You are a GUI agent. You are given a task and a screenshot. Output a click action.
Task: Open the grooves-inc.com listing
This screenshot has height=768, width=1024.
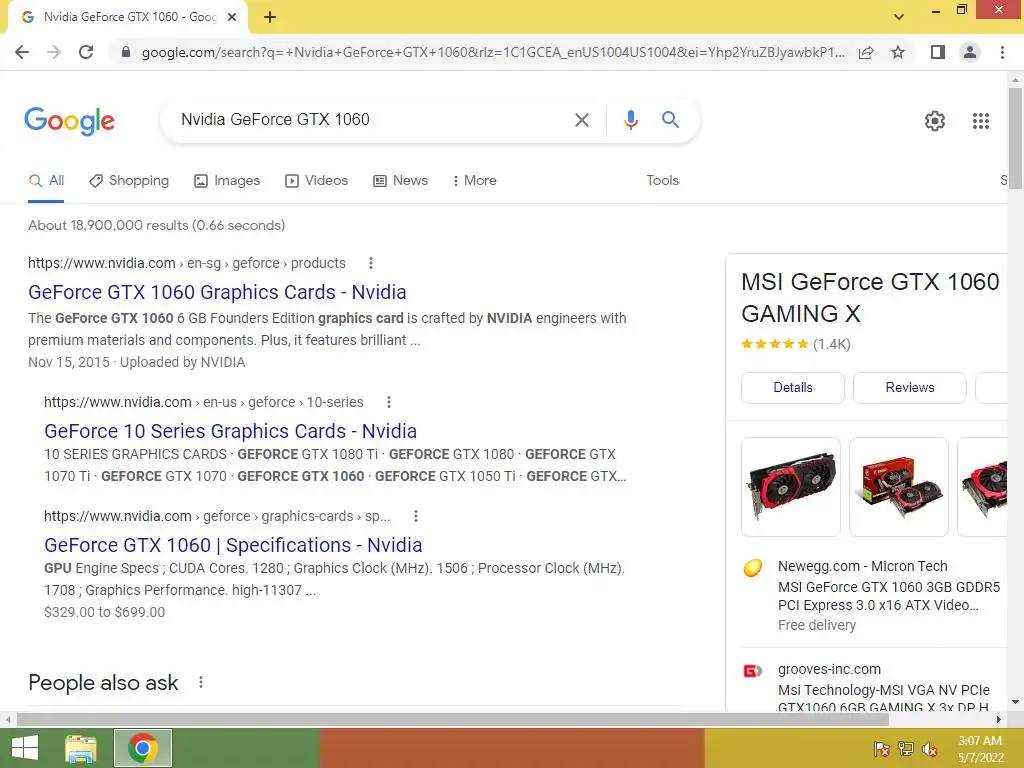(874, 686)
